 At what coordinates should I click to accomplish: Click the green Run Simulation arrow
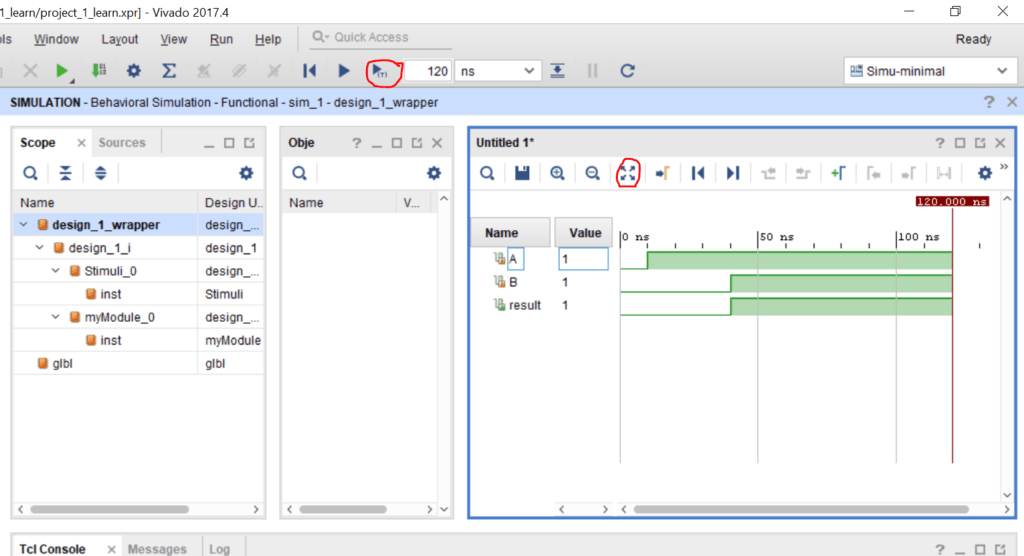(x=61, y=71)
